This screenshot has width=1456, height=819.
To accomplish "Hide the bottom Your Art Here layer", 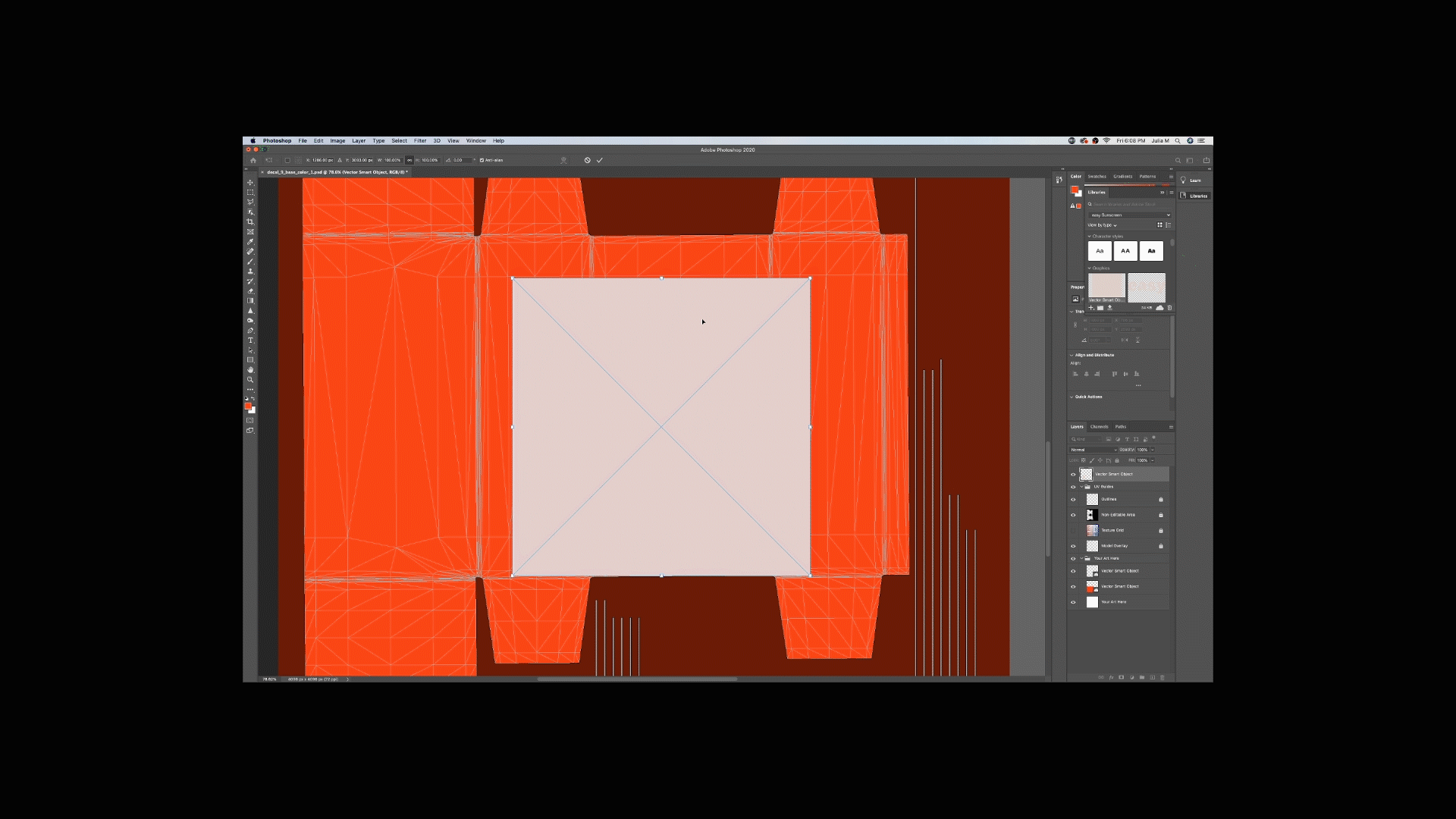I will [x=1073, y=602].
